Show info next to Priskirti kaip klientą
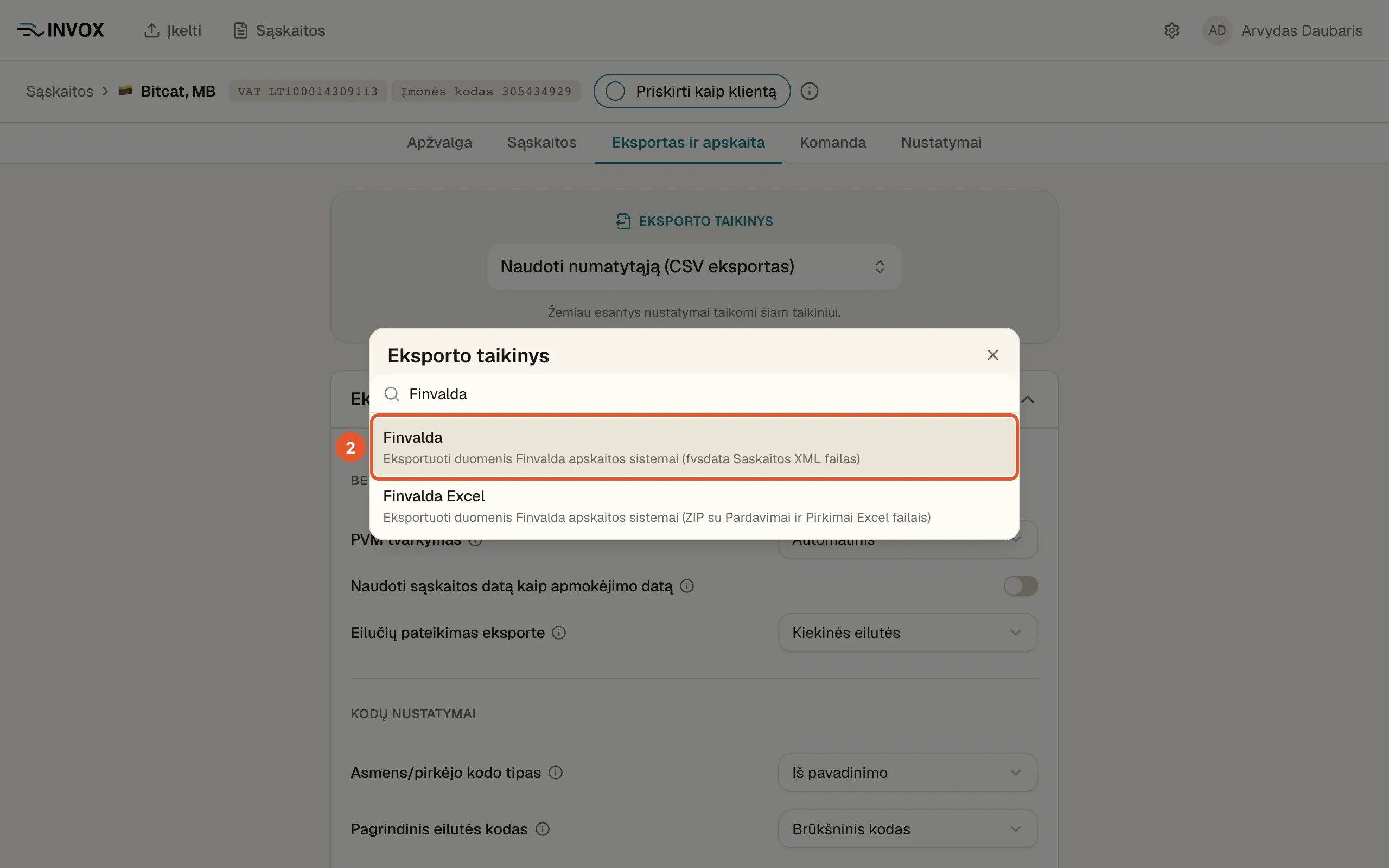Viewport: 1389px width, 868px height. pyautogui.click(x=810, y=91)
